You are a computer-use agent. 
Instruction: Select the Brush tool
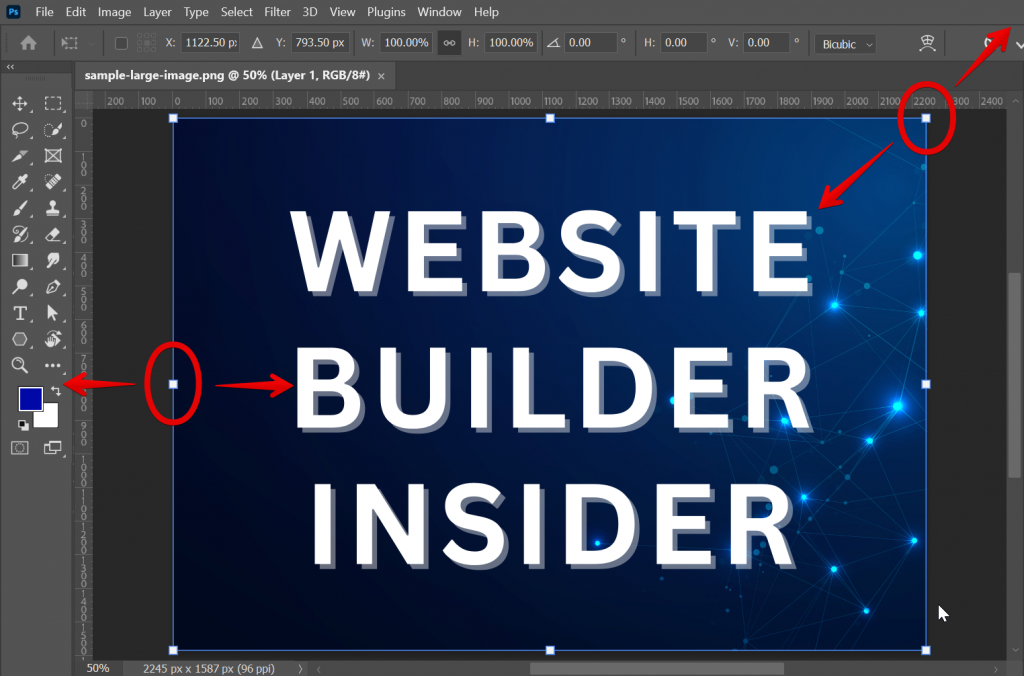22,208
